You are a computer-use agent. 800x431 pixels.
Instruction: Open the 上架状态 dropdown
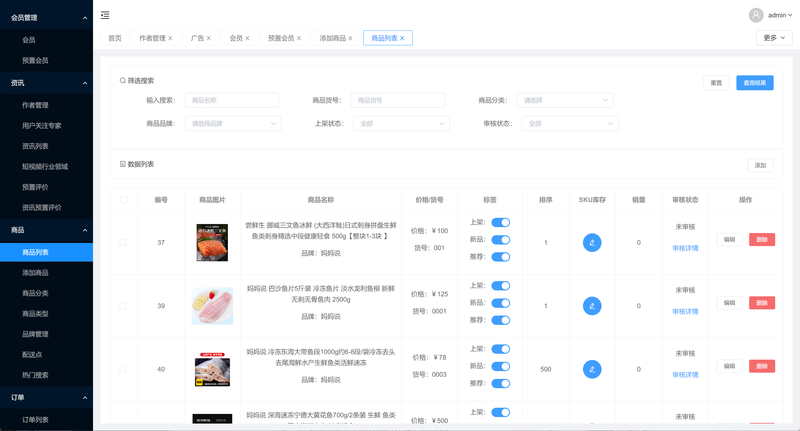pyautogui.click(x=402, y=123)
